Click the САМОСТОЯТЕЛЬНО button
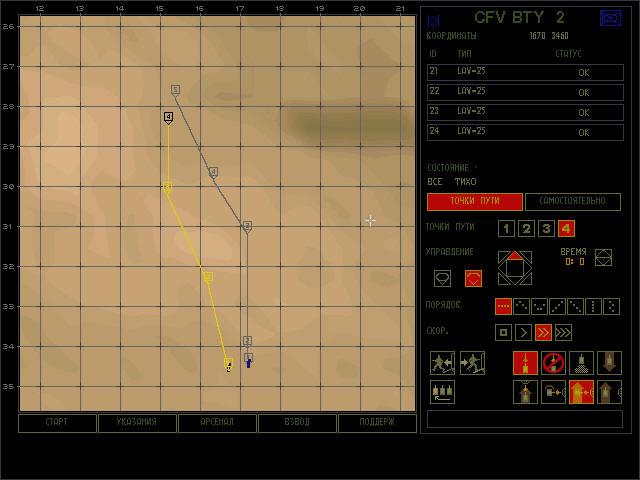 pyautogui.click(x=573, y=202)
